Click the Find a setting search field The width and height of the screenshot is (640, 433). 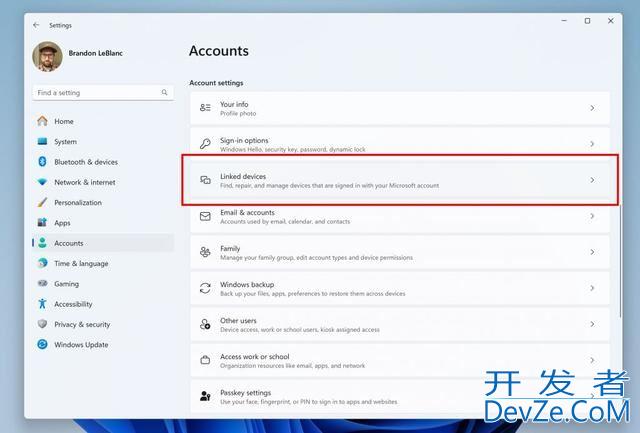point(103,93)
